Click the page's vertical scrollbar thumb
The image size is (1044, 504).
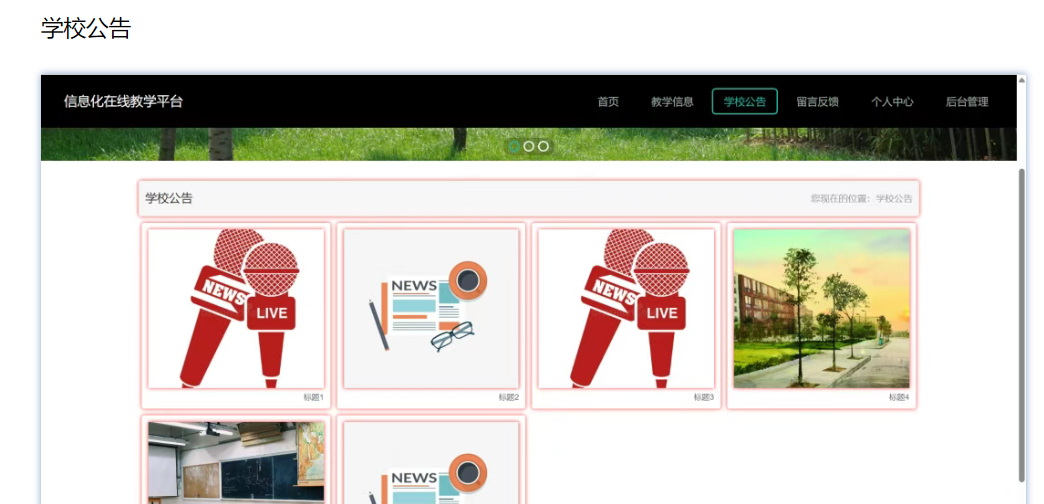point(1022,325)
